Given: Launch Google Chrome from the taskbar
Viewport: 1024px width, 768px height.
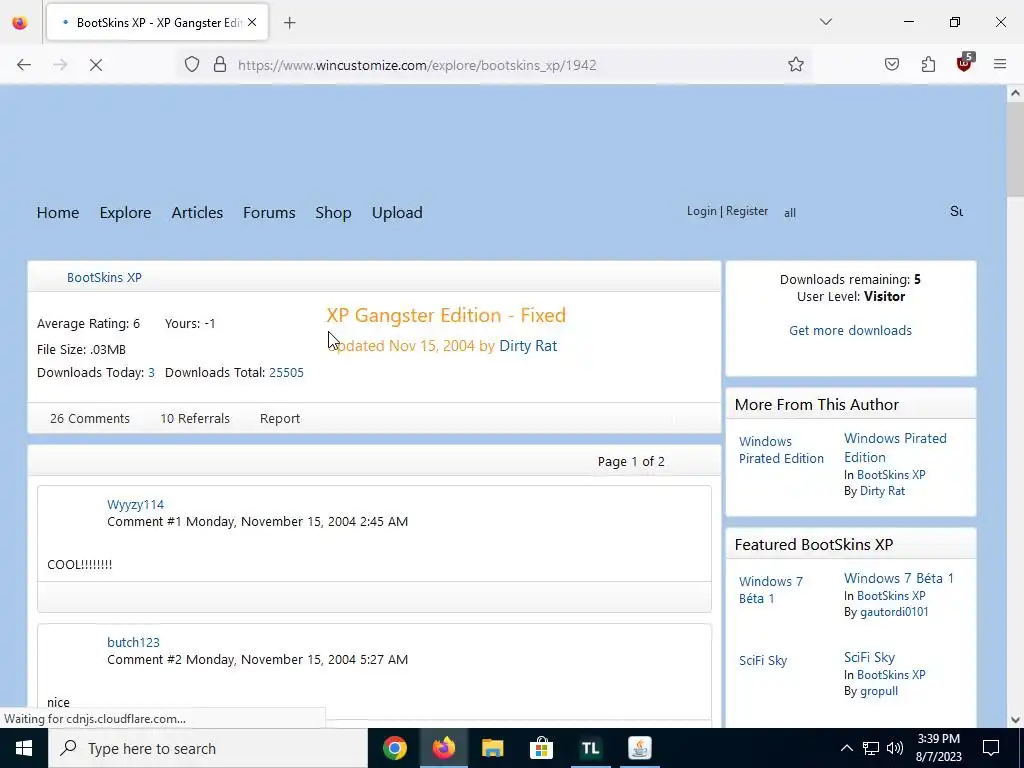Looking at the screenshot, I should (x=394, y=748).
